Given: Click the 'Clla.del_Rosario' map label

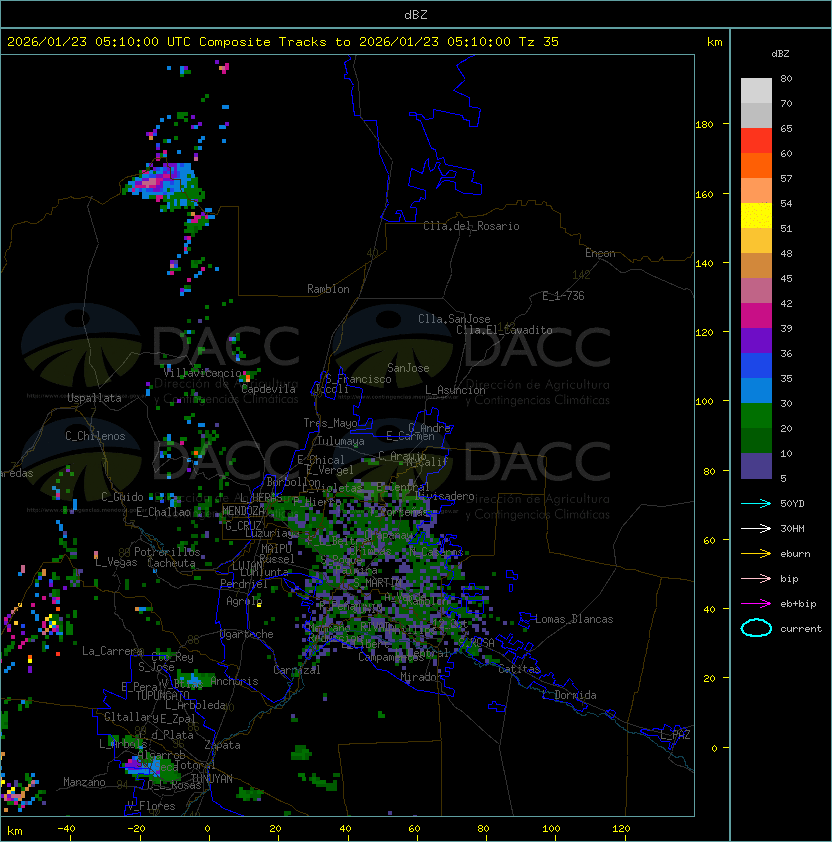Looking at the screenshot, I should coord(471,226).
